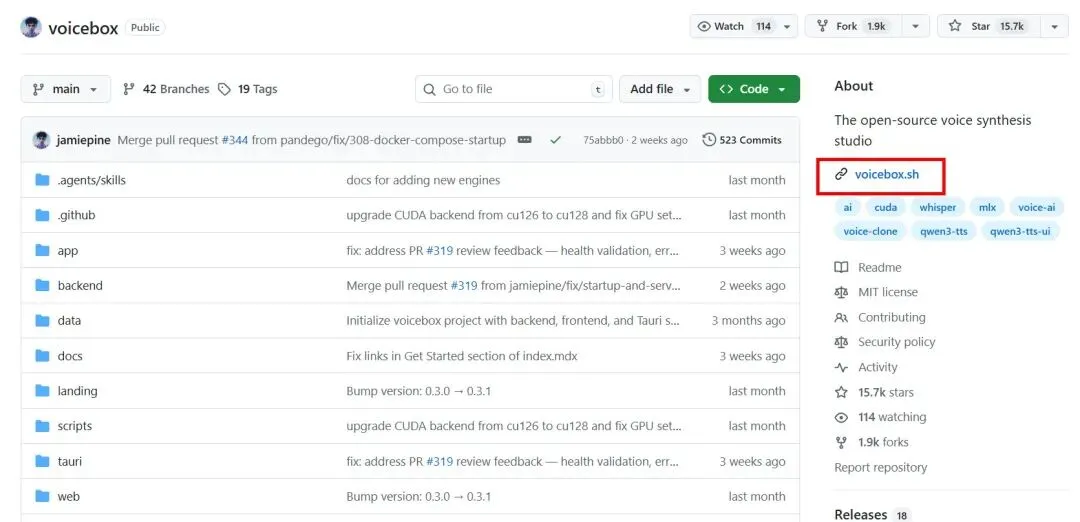Open the .github folder icon
1080x522 pixels.
pyautogui.click(x=43, y=216)
